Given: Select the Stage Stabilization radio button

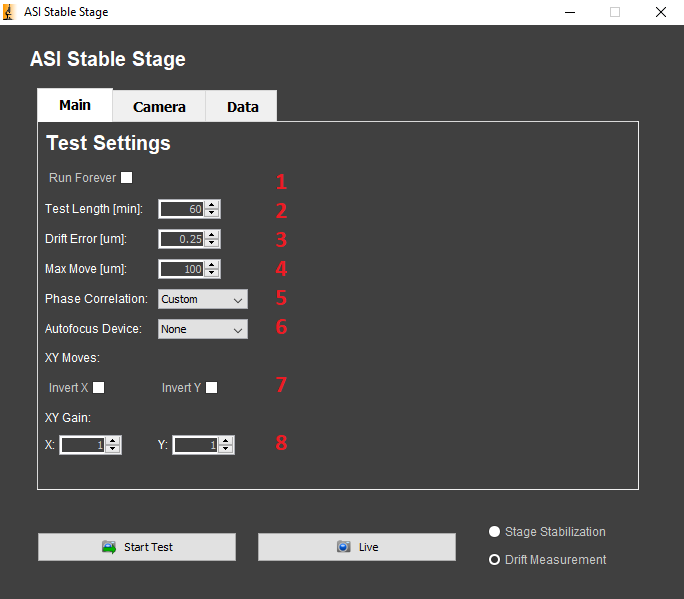Looking at the screenshot, I should (494, 532).
